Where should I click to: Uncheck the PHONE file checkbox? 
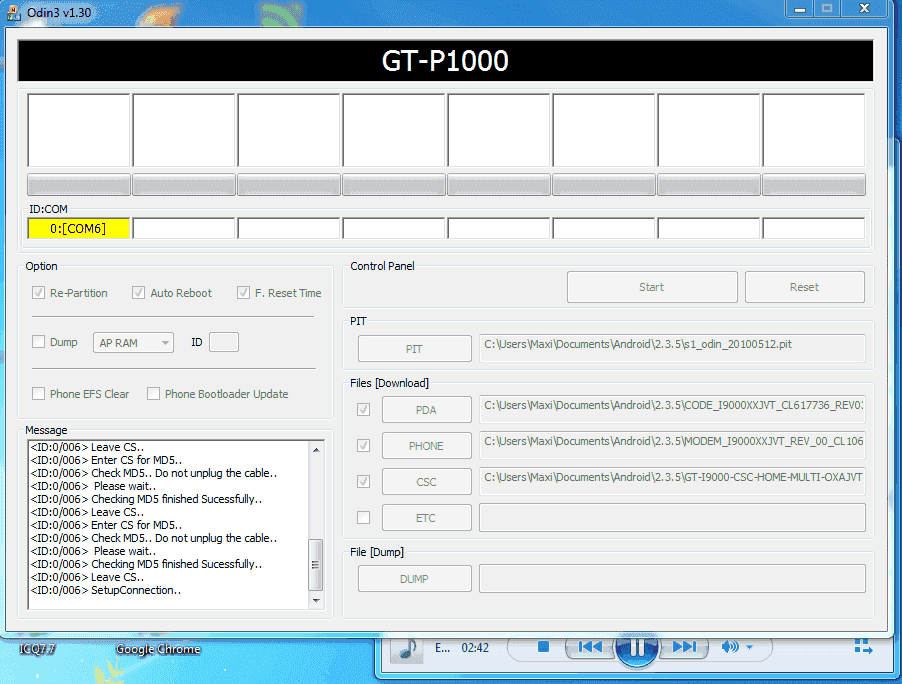[364, 446]
